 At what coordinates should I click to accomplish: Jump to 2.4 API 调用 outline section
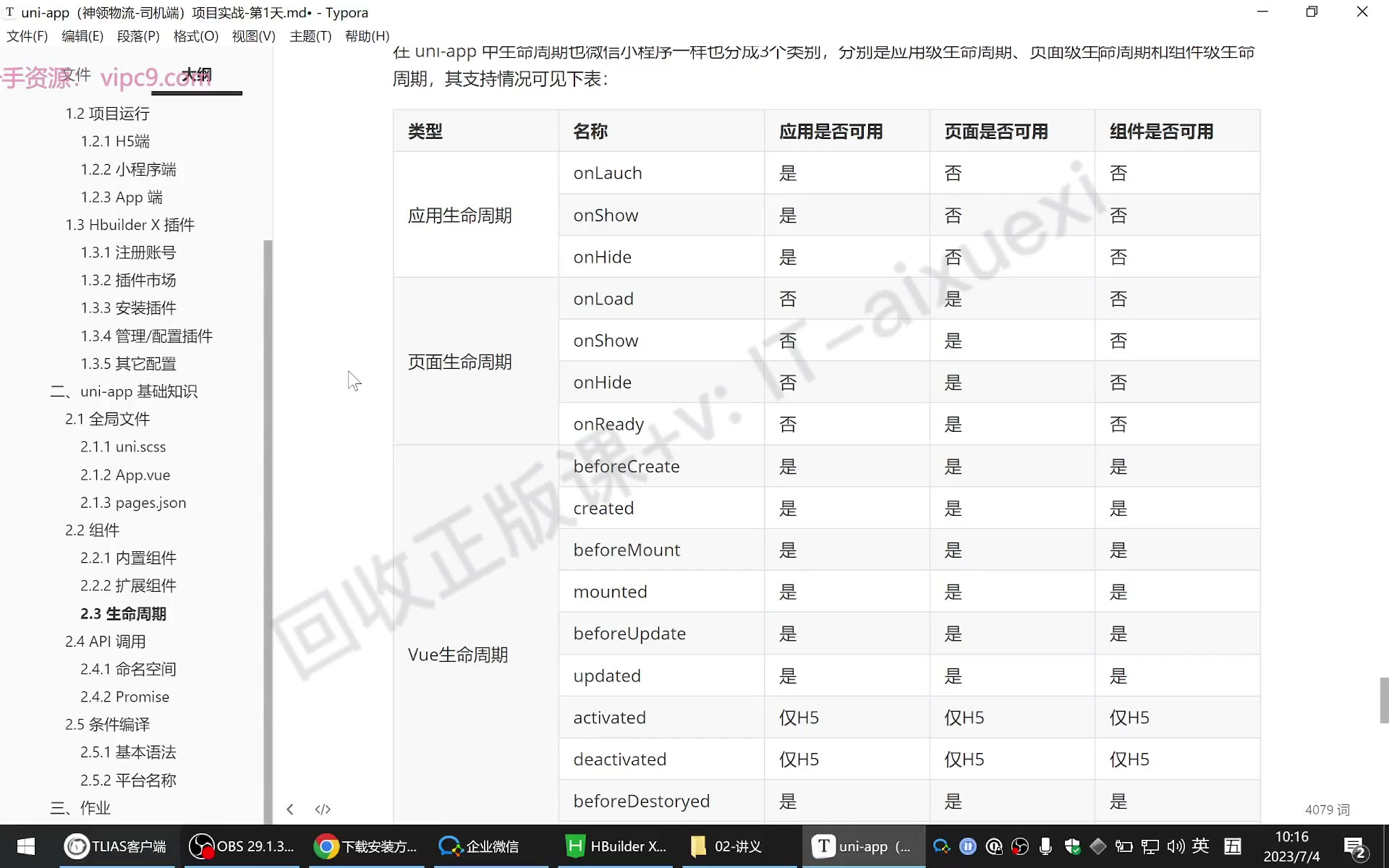point(105,642)
